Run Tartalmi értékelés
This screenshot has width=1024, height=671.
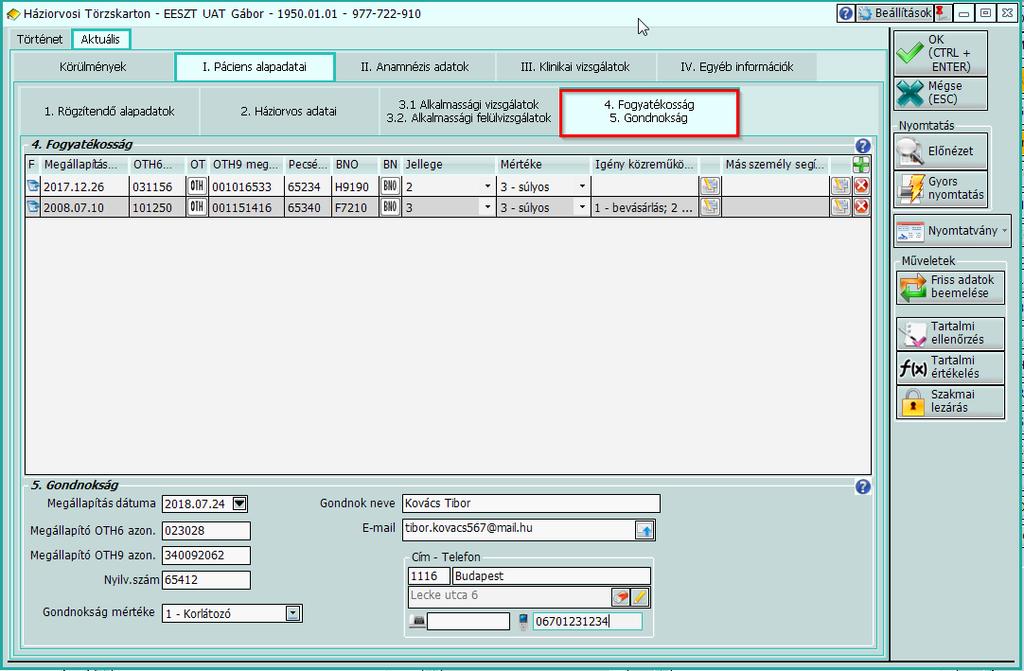[950, 367]
